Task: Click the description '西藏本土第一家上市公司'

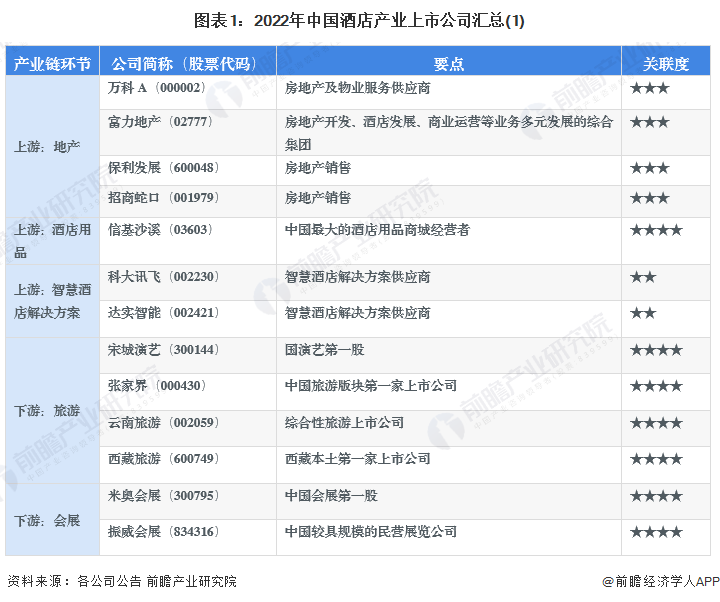Action: (x=357, y=459)
